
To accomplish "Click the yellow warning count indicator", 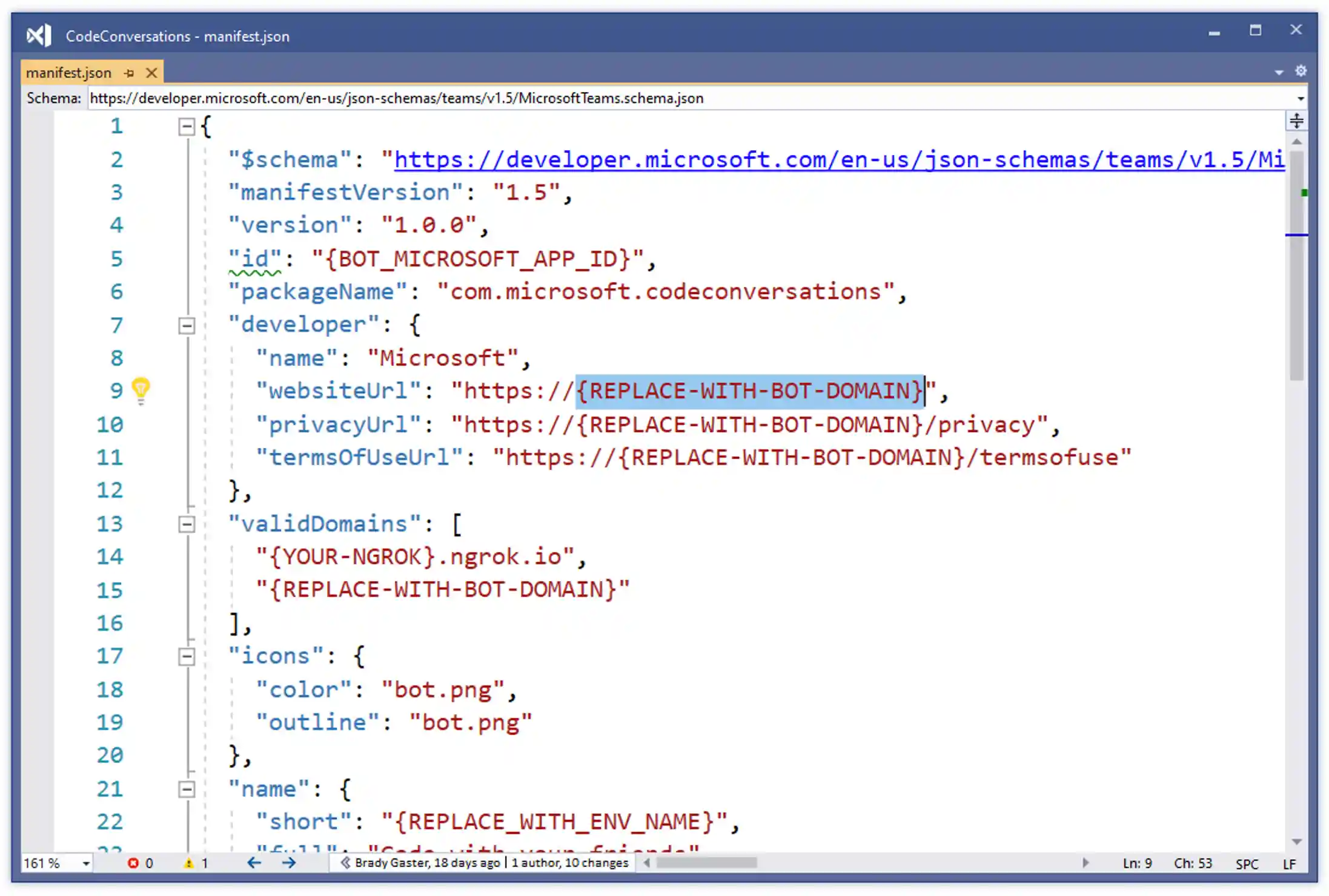I will tap(196, 863).
